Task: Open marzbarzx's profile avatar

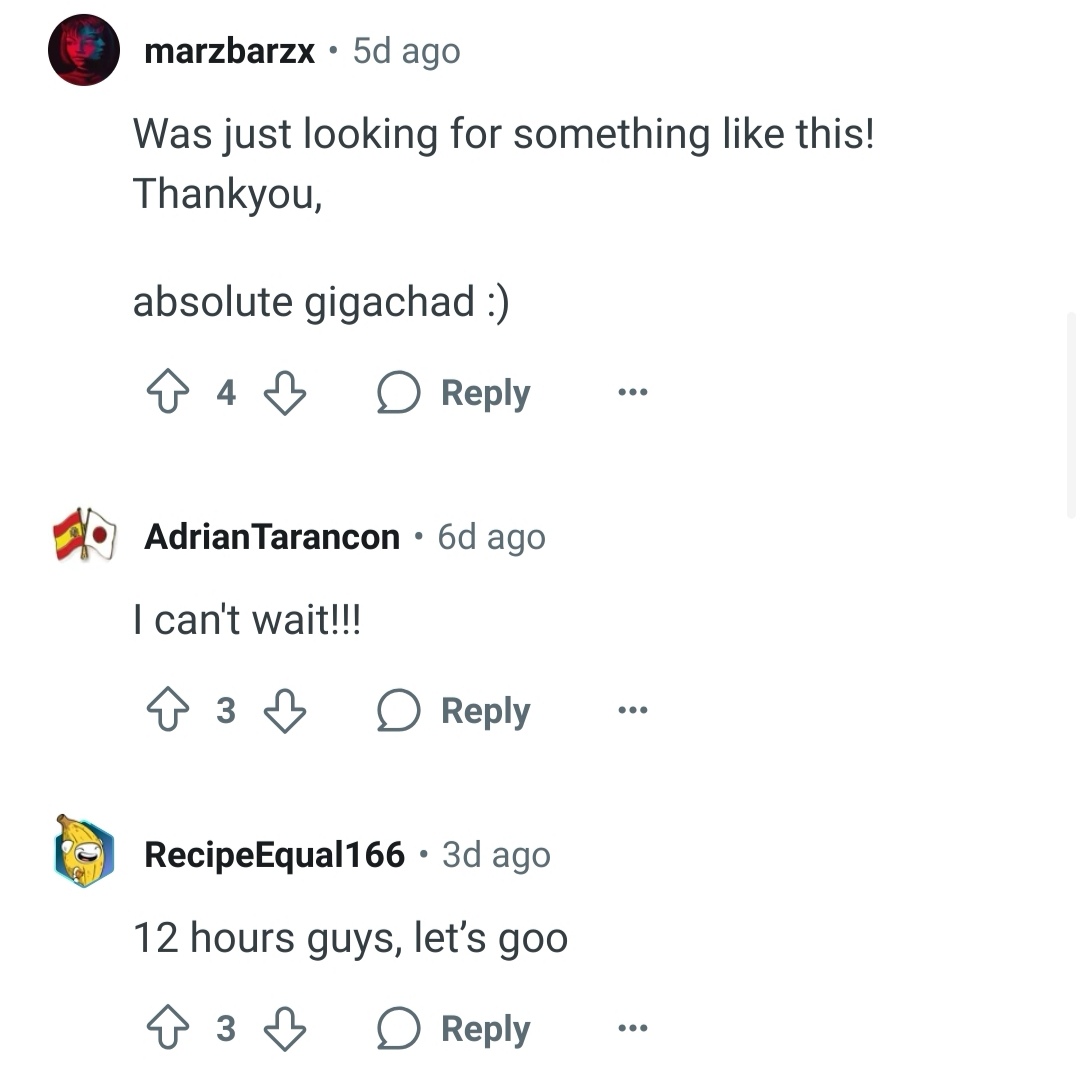Action: (84, 50)
